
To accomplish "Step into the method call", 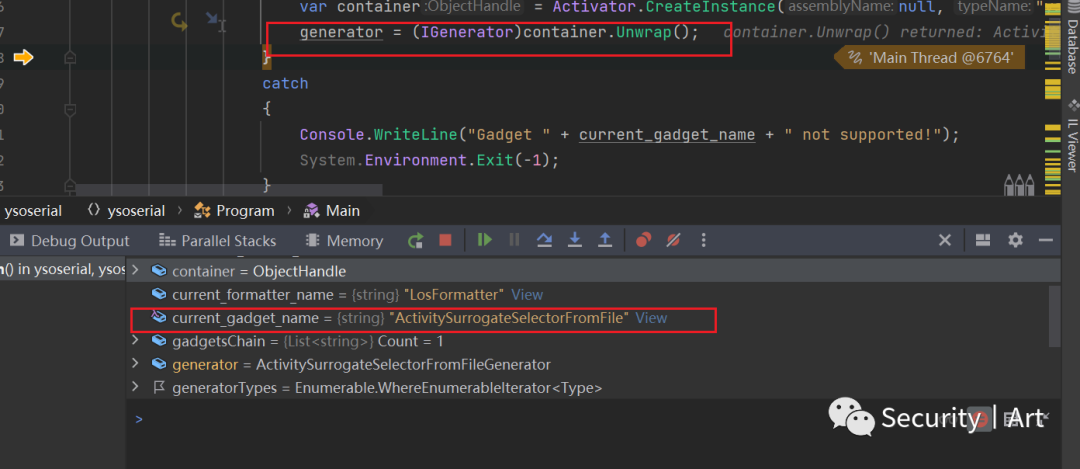I will (574, 240).
